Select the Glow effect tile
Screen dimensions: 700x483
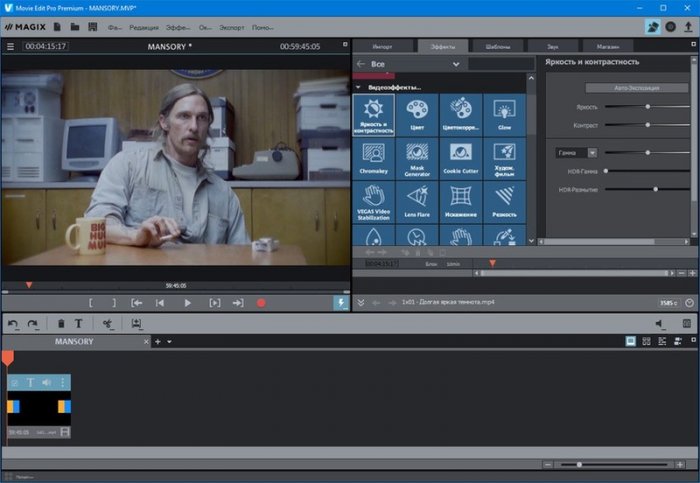pos(503,115)
